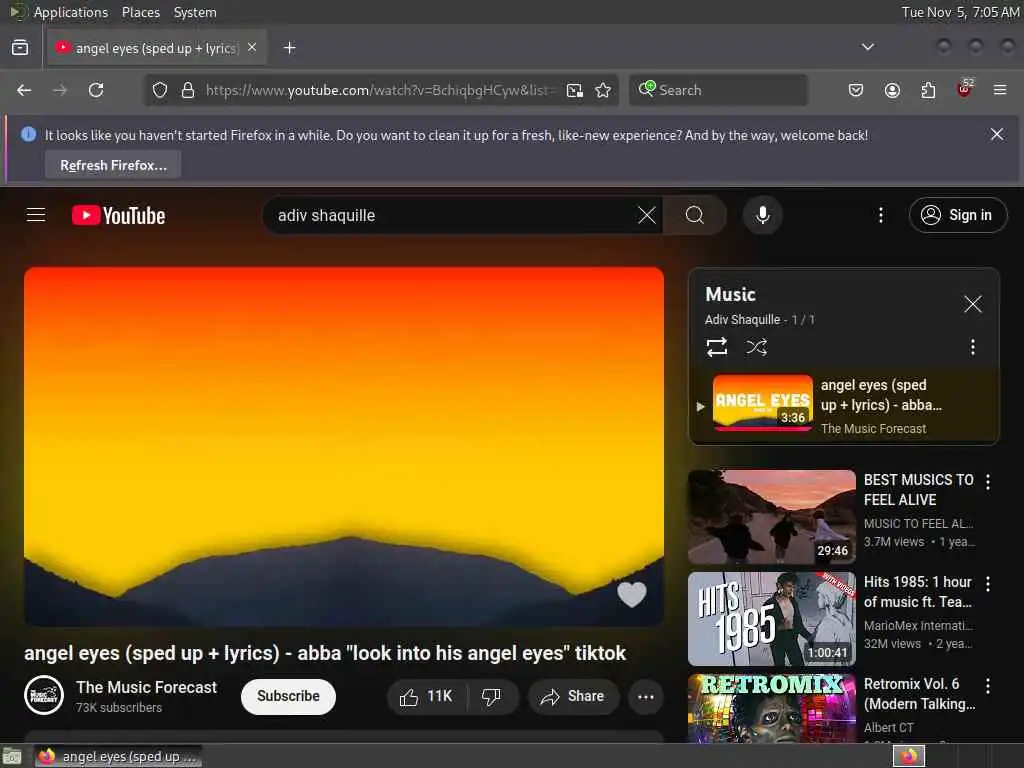This screenshot has height=768, width=1024.
Task: Dislike the video with thumbs down
Action: [x=492, y=697]
